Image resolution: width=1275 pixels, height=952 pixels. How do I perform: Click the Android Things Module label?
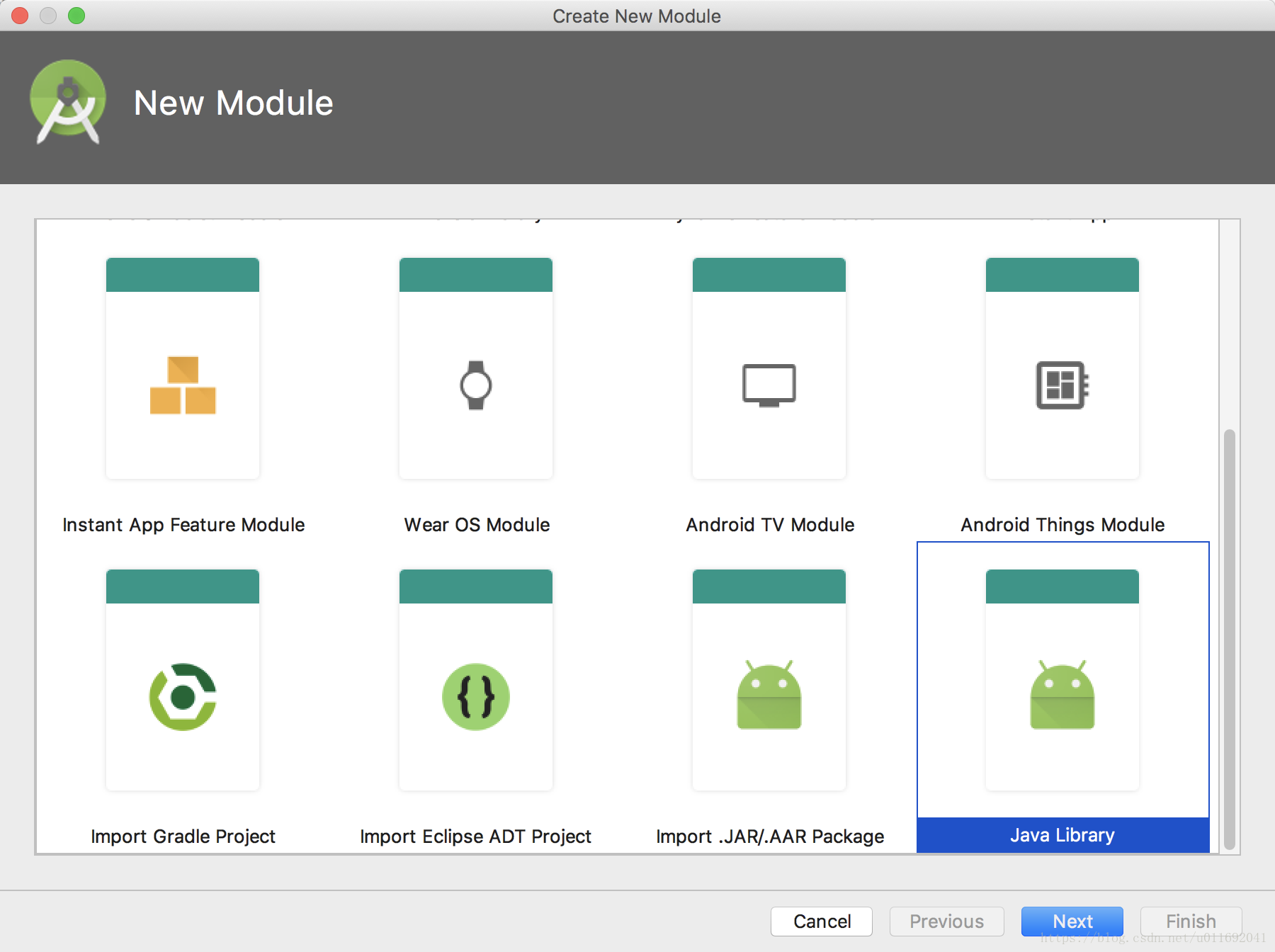pyautogui.click(x=1062, y=525)
